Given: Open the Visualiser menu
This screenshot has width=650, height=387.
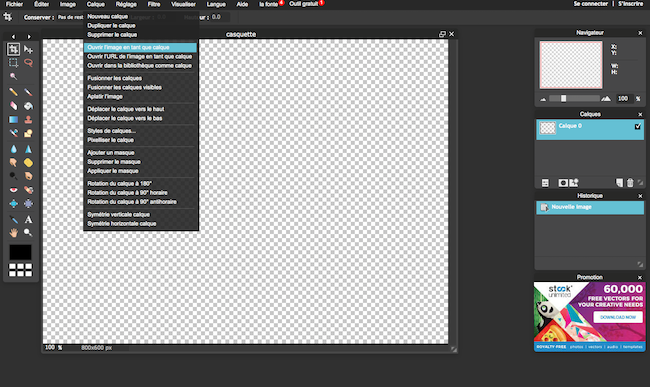Looking at the screenshot, I should coord(183,4).
